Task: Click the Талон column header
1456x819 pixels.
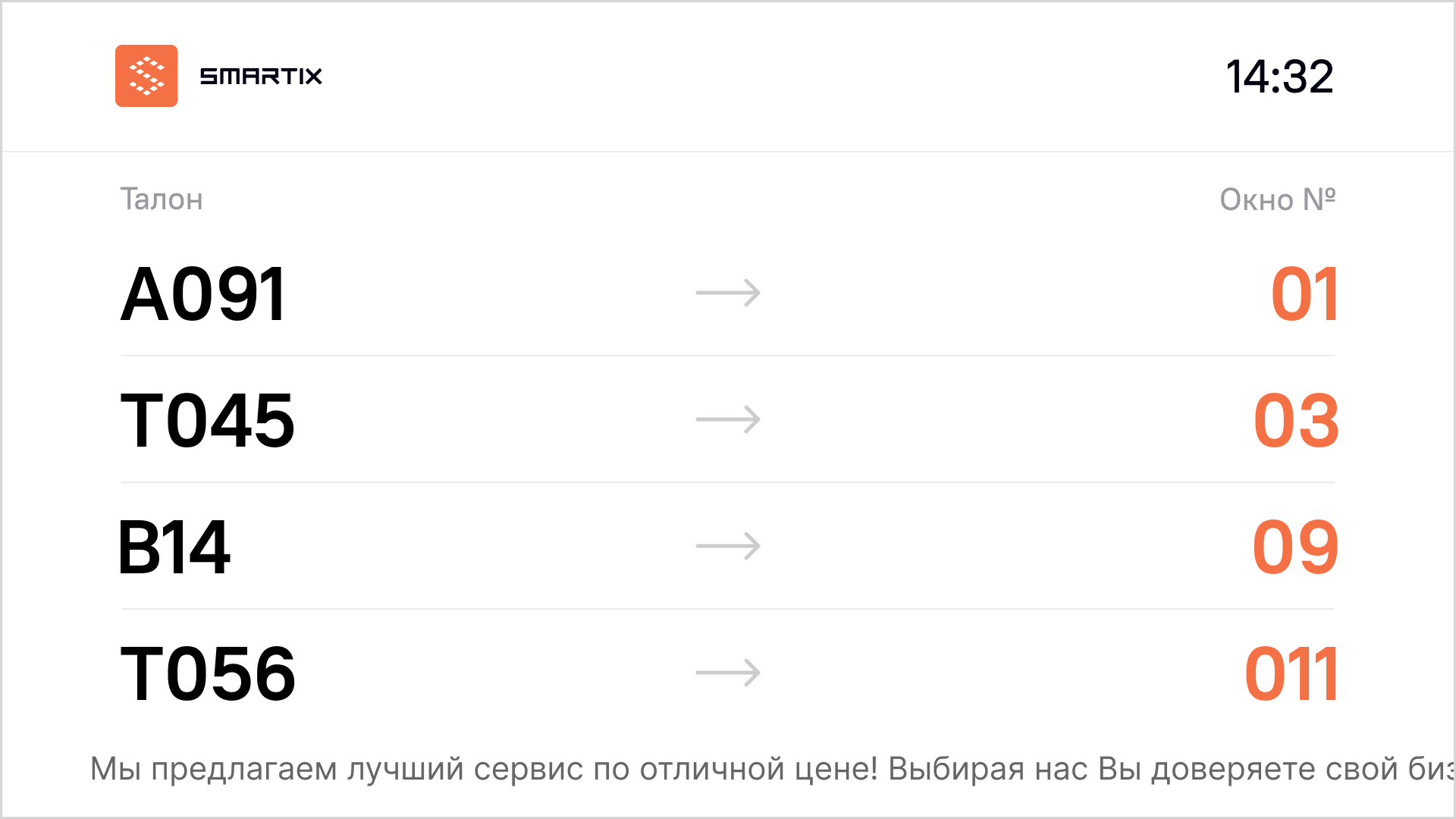Action: (x=162, y=199)
